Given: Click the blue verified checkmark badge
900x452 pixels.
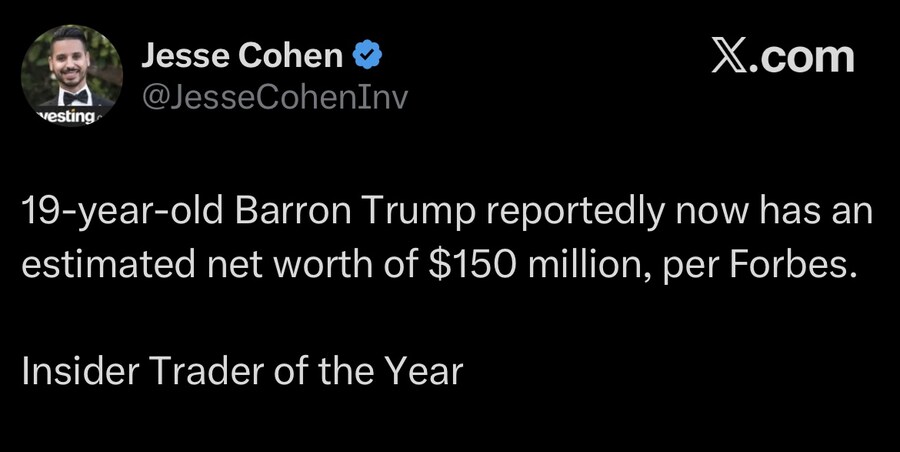Looking at the screenshot, I should [368, 57].
